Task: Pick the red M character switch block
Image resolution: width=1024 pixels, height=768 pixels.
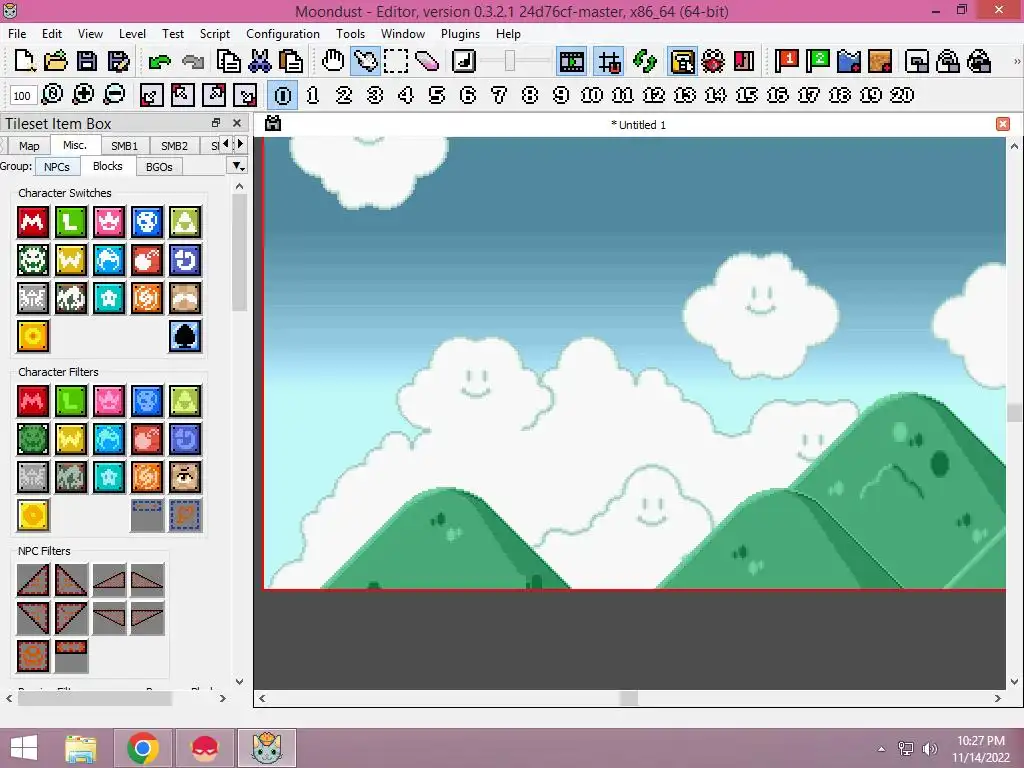Action: (x=33, y=222)
